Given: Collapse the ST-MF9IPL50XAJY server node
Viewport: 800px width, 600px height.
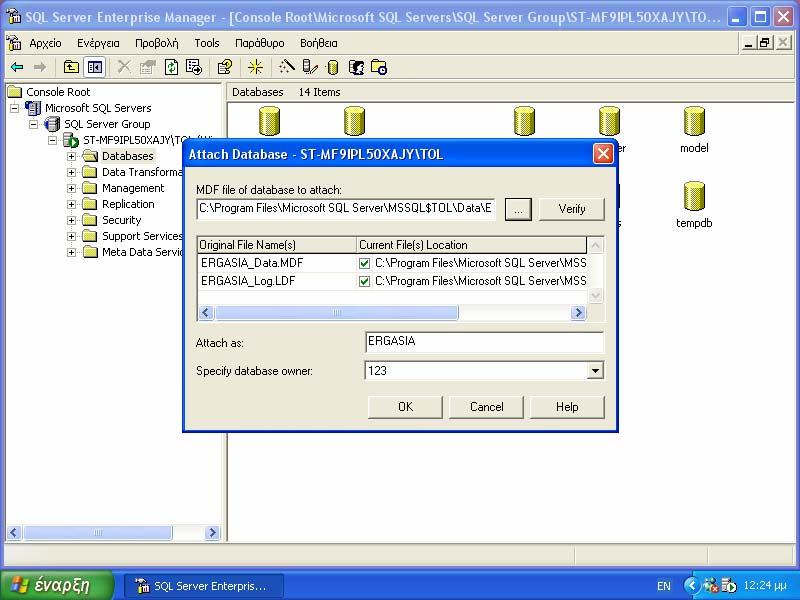Looking at the screenshot, I should coord(53,140).
